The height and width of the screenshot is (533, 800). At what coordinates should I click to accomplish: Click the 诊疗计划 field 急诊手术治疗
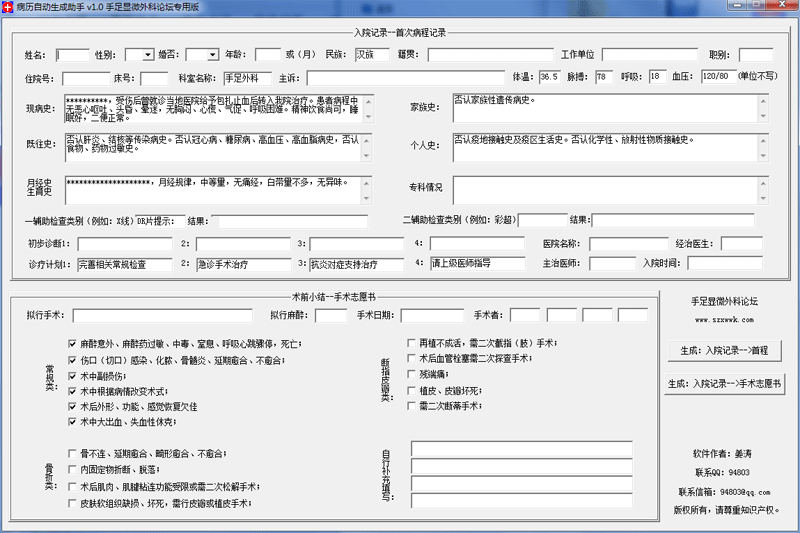pos(244,264)
